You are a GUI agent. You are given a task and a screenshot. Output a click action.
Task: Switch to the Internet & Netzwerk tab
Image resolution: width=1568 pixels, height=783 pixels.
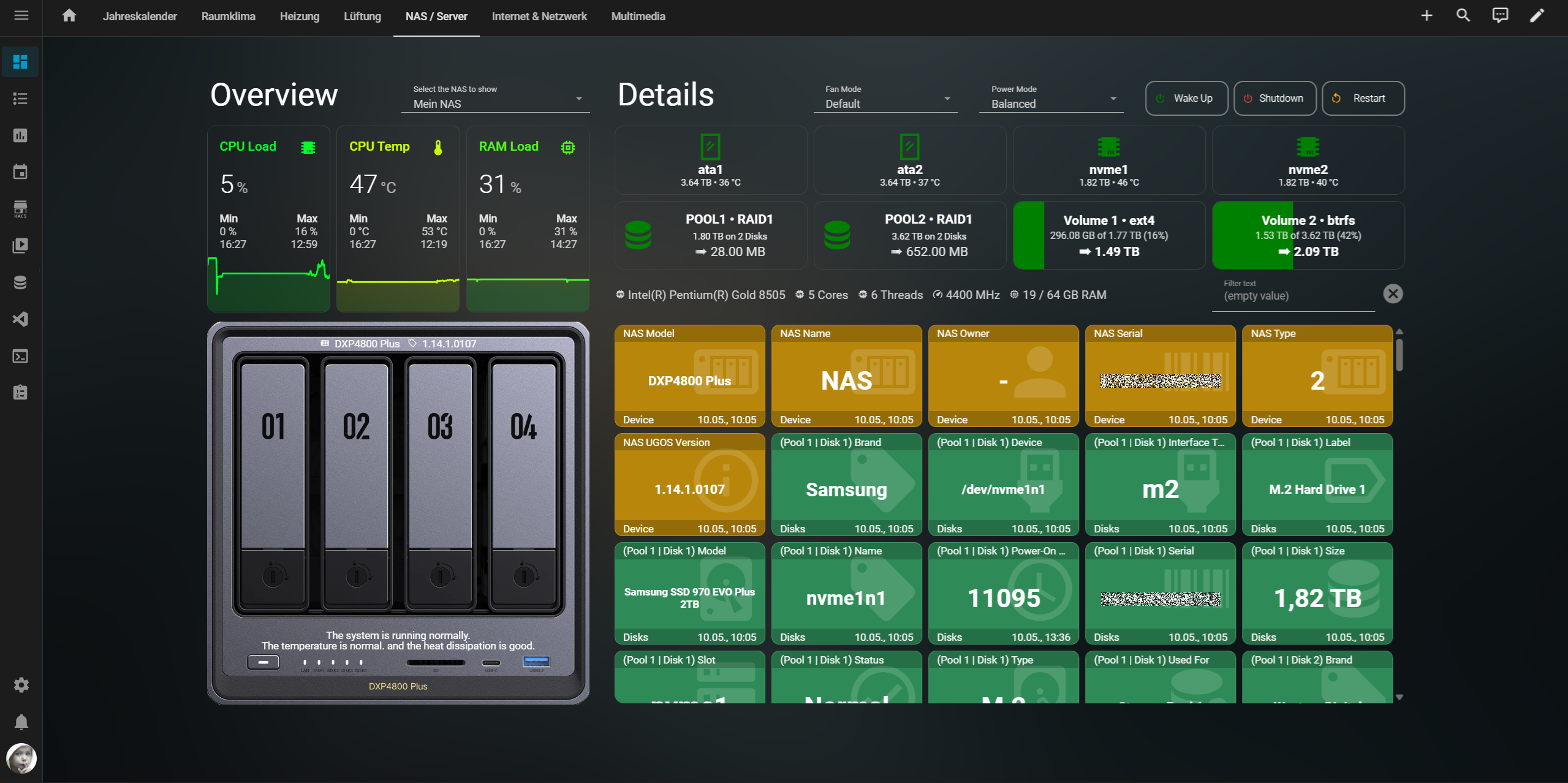[x=539, y=17]
